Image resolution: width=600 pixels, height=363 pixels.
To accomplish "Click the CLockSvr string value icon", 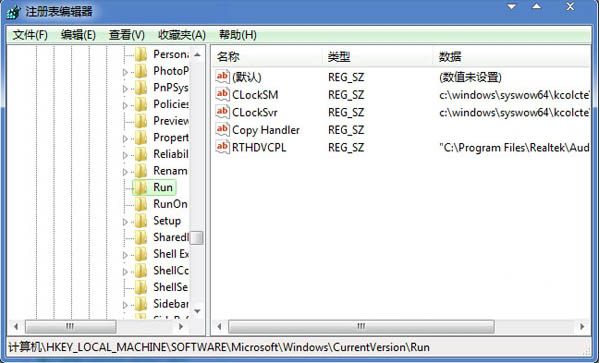I will 222,112.
